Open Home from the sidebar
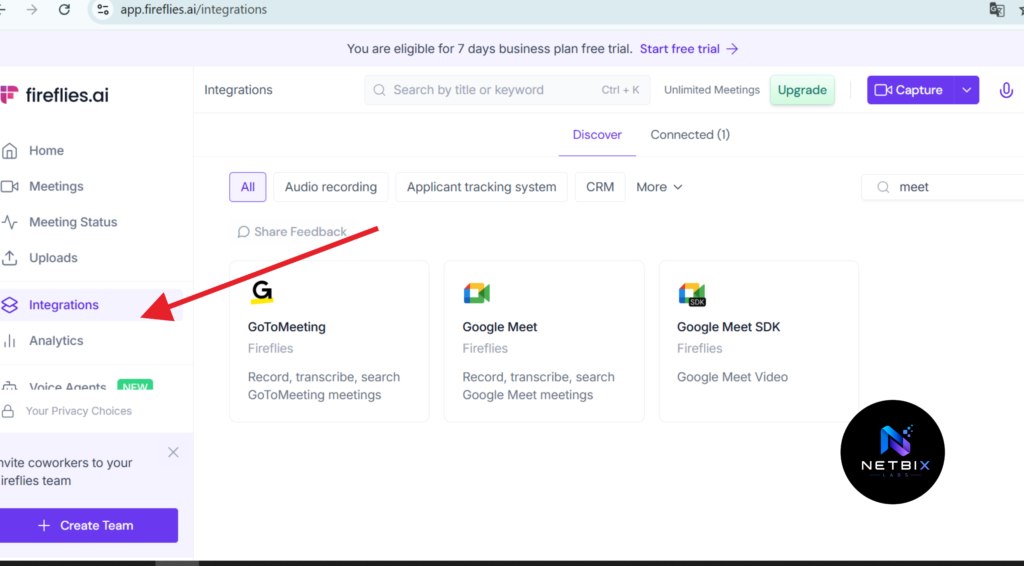The width and height of the screenshot is (1024, 566). pos(46,150)
